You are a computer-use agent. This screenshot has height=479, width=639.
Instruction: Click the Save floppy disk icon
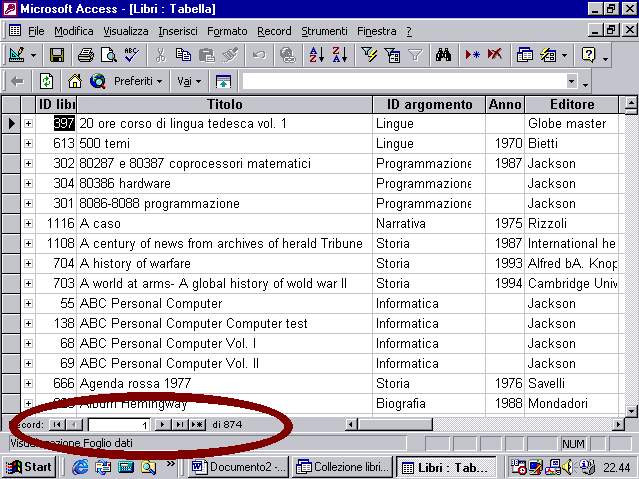click(57, 55)
